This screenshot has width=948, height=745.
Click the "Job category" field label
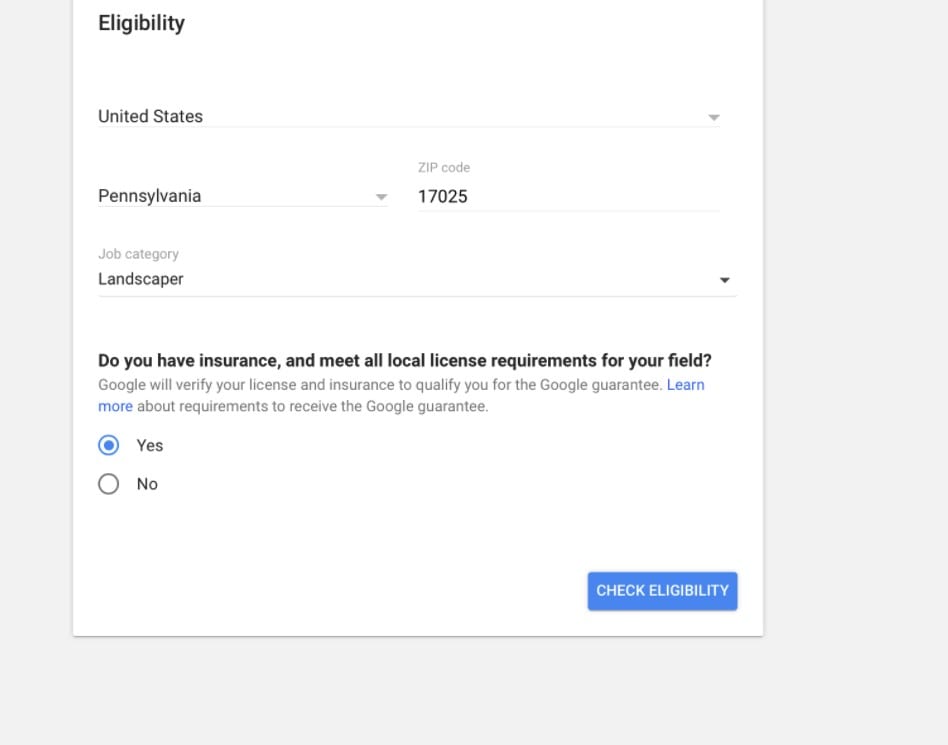click(138, 254)
